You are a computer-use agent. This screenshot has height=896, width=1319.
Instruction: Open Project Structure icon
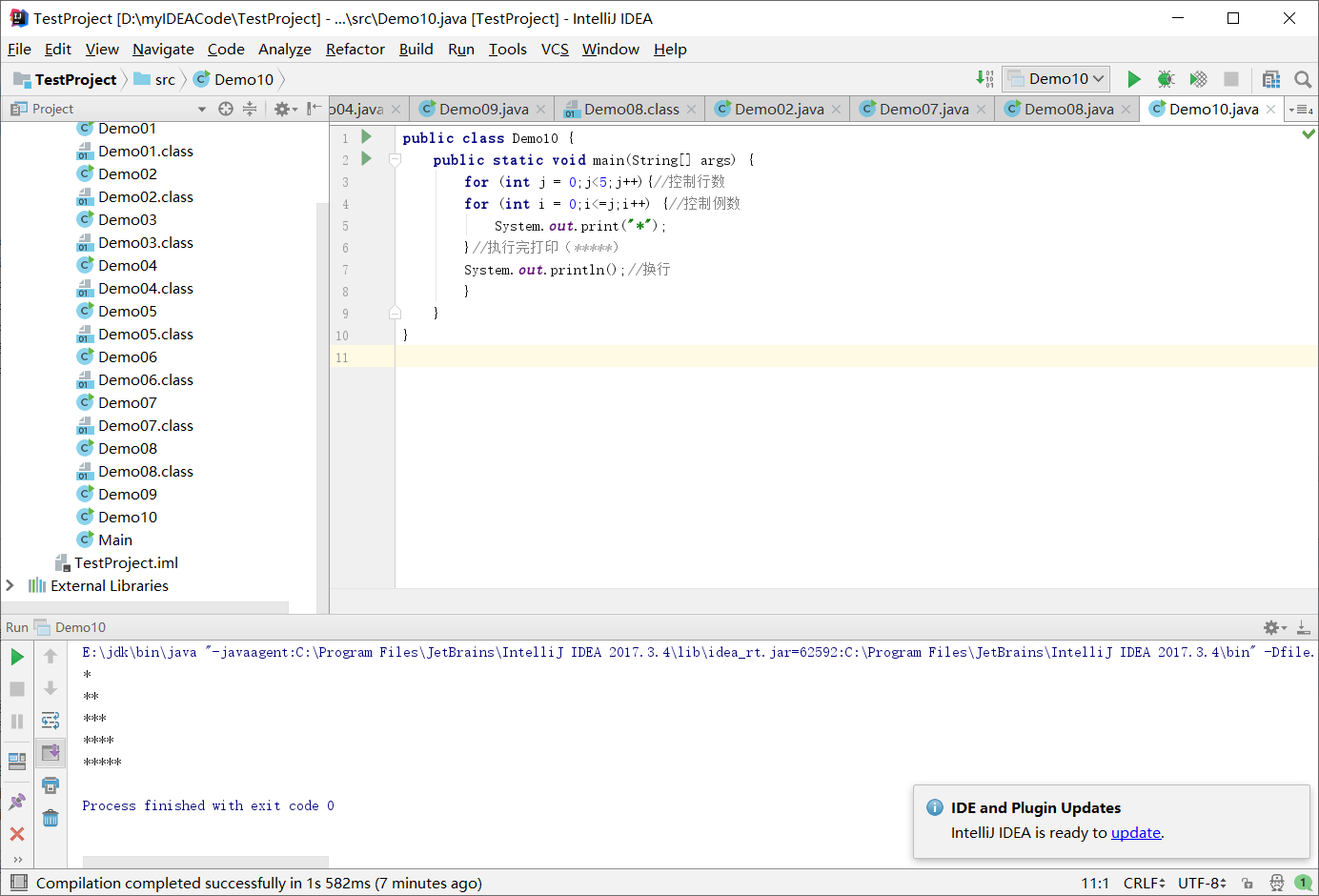click(x=1271, y=79)
